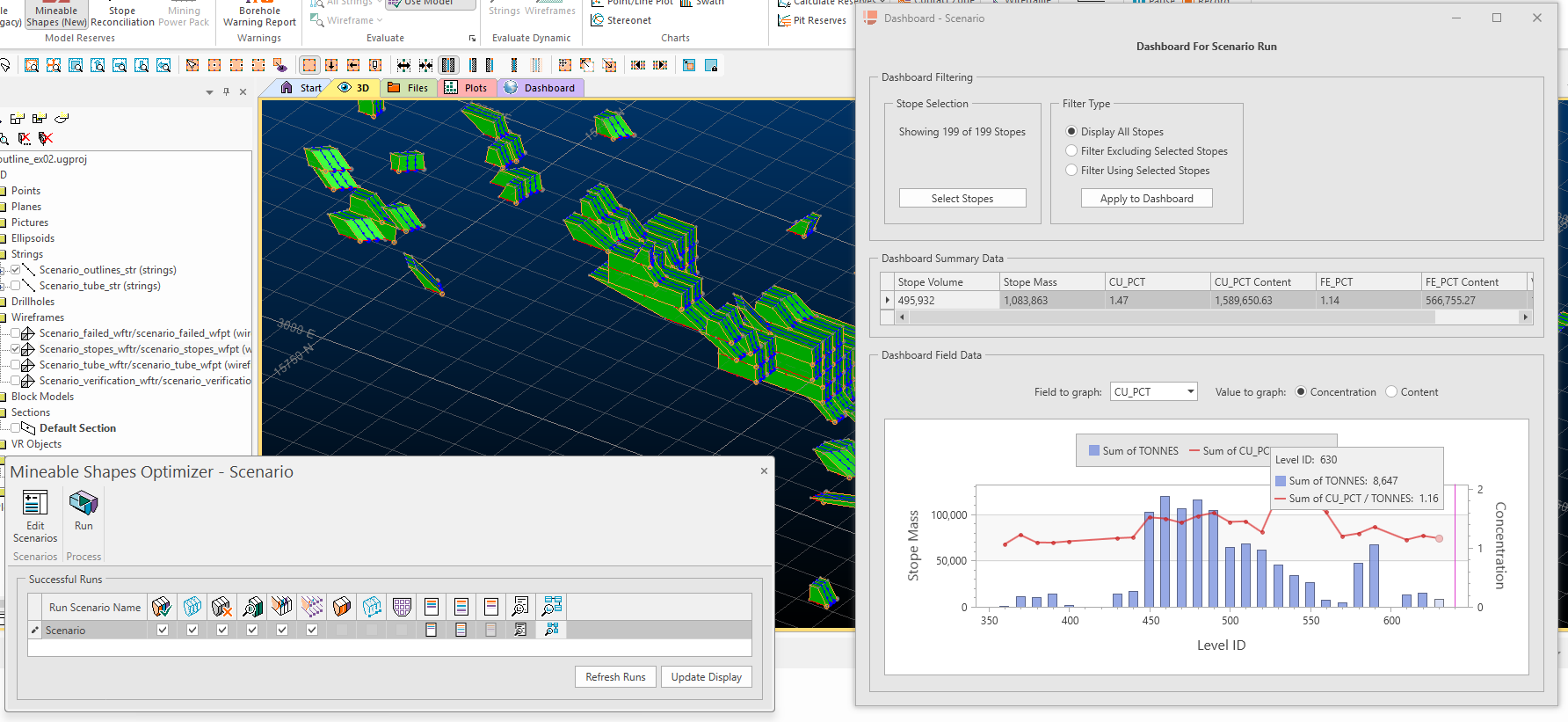Click the last report icon in Scenario row
The image size is (1568, 722).
coord(551,630)
